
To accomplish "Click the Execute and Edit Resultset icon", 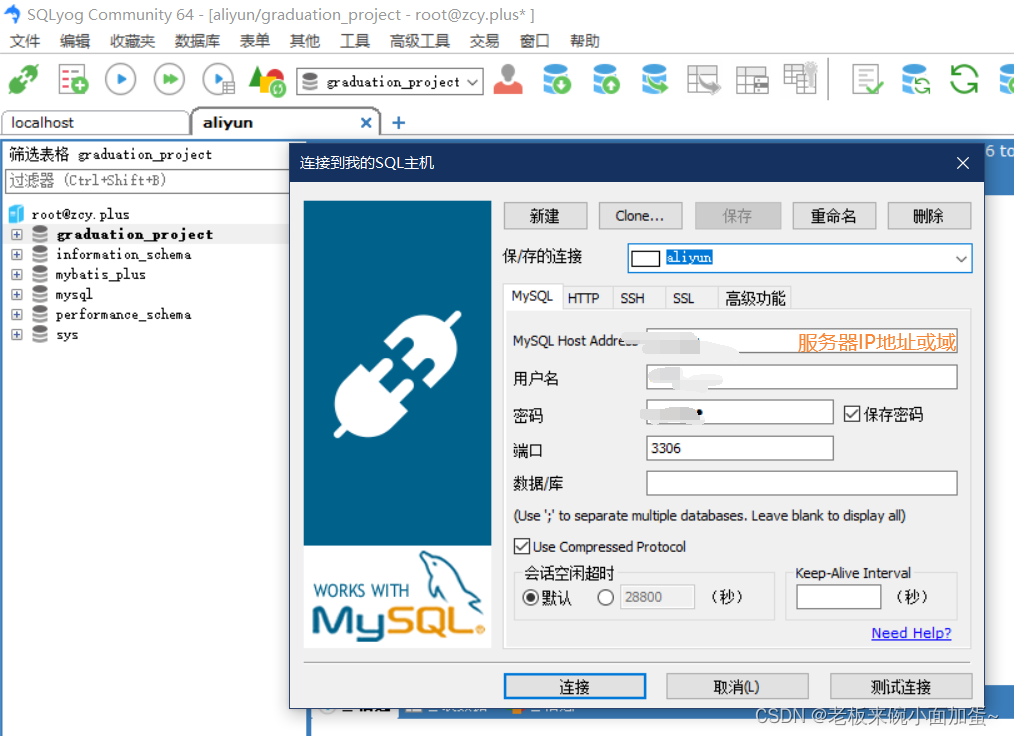I will 219,80.
